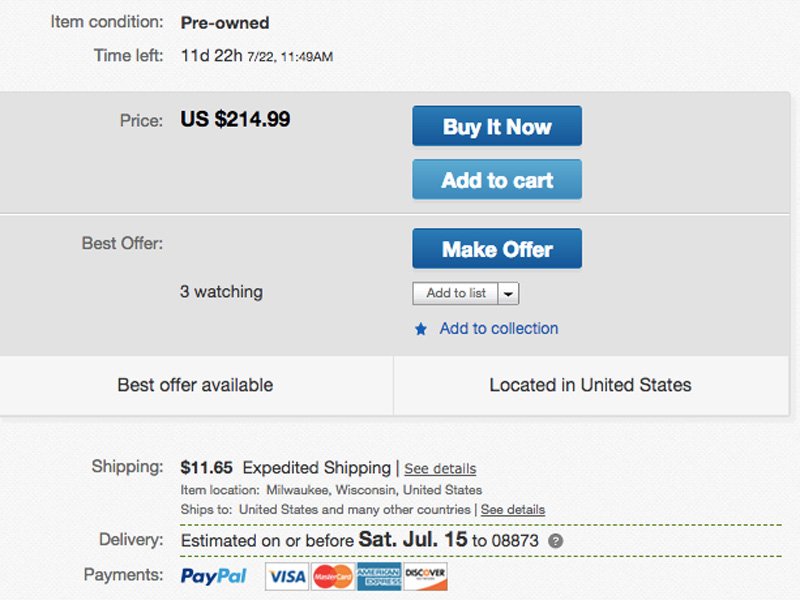
Task: Click the Add to list button
Action: 455,293
